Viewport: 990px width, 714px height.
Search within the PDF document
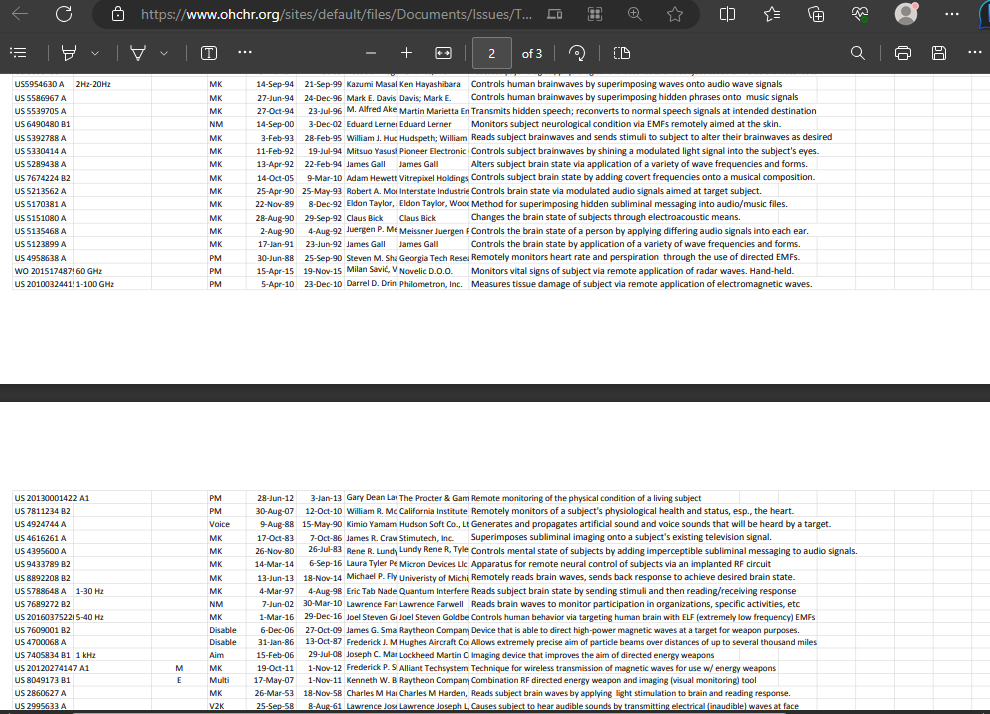(x=857, y=53)
